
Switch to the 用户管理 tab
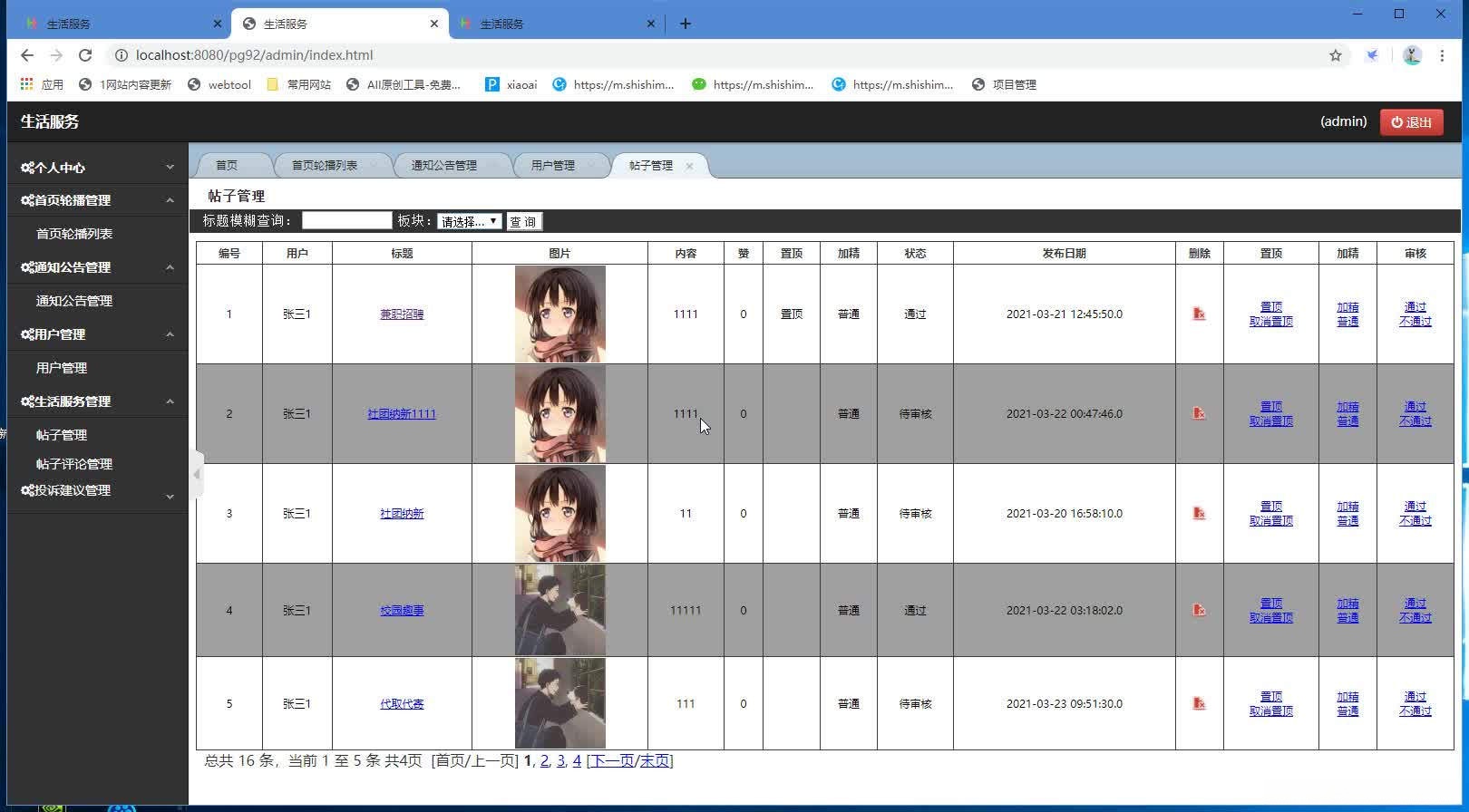pyautogui.click(x=553, y=165)
